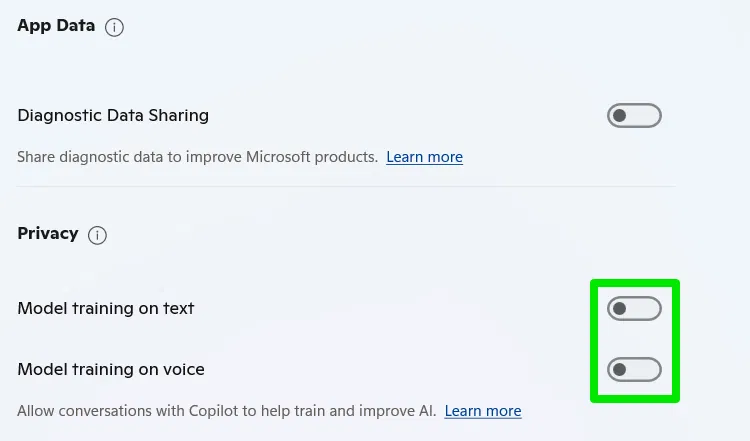This screenshot has height=441, width=750.
Task: Turn on Model training on voice
Action: coord(634,369)
